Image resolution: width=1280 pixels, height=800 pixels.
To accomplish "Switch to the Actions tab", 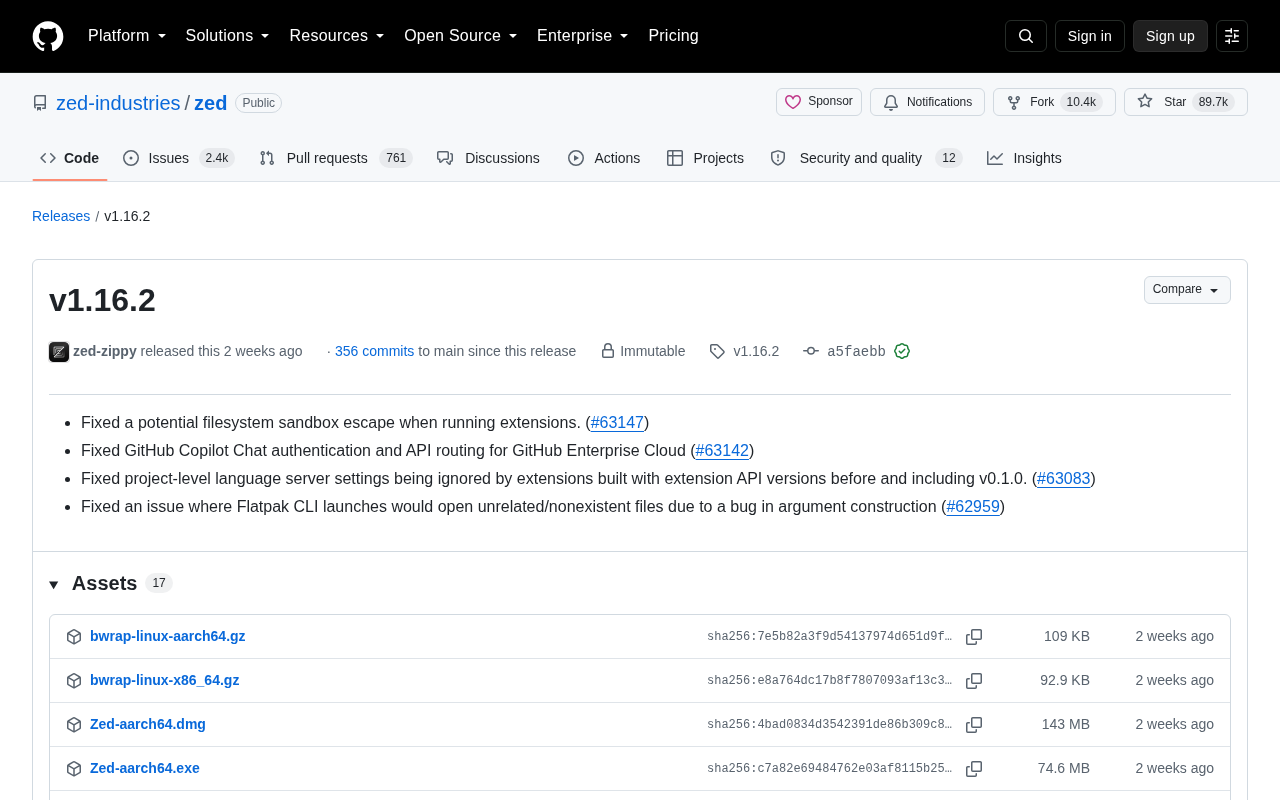I will [604, 158].
